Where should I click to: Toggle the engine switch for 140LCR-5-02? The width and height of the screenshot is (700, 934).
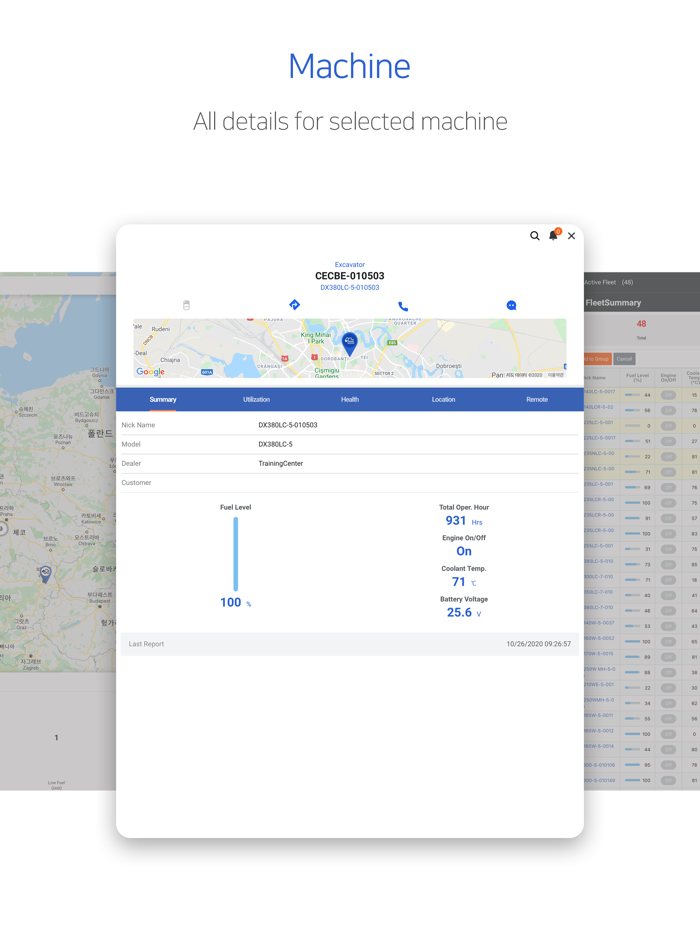click(x=668, y=410)
